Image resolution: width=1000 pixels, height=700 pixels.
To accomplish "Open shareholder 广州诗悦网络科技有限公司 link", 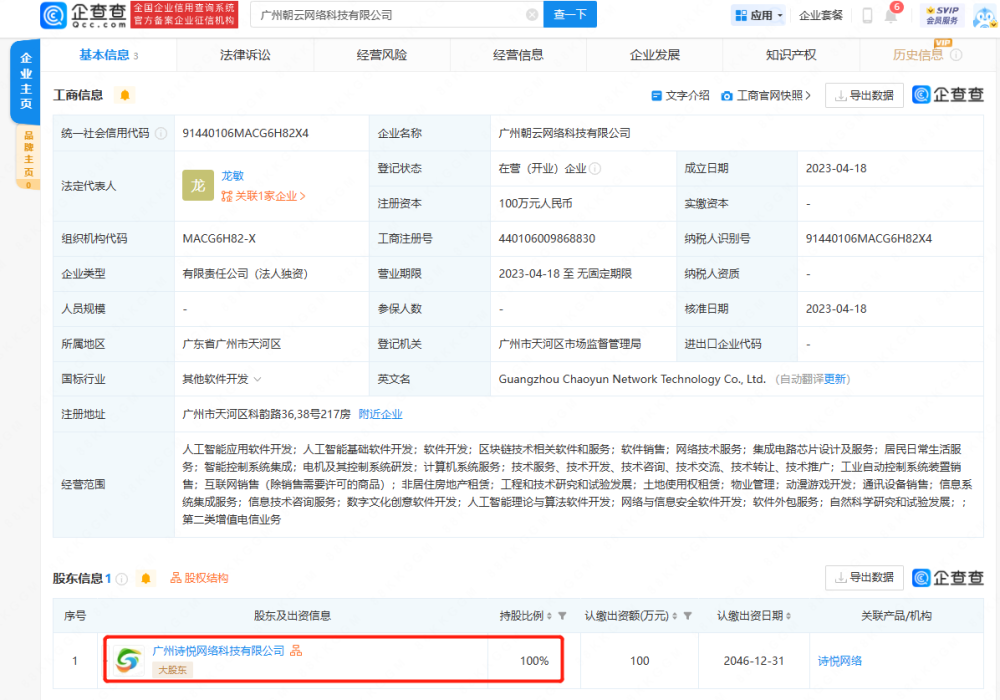I will coord(219,651).
